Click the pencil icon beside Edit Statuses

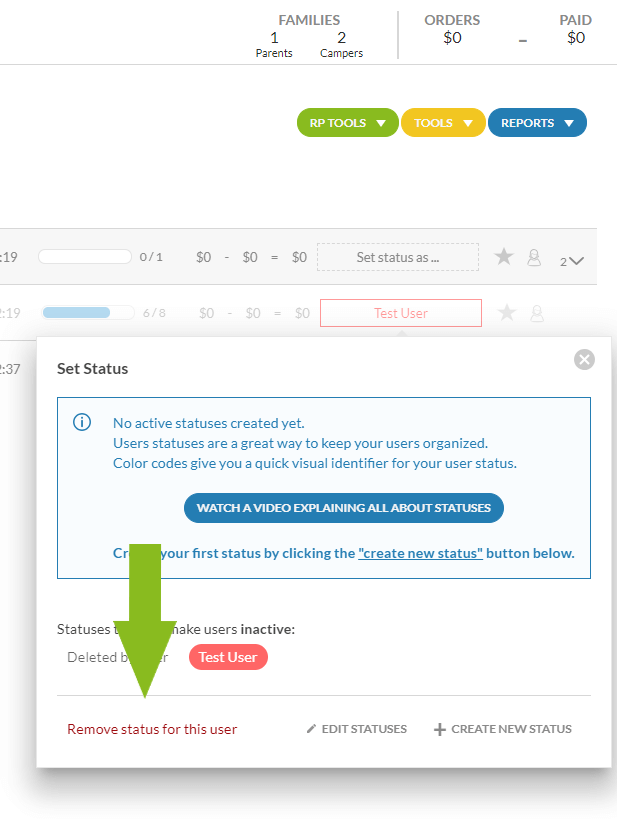coord(312,729)
